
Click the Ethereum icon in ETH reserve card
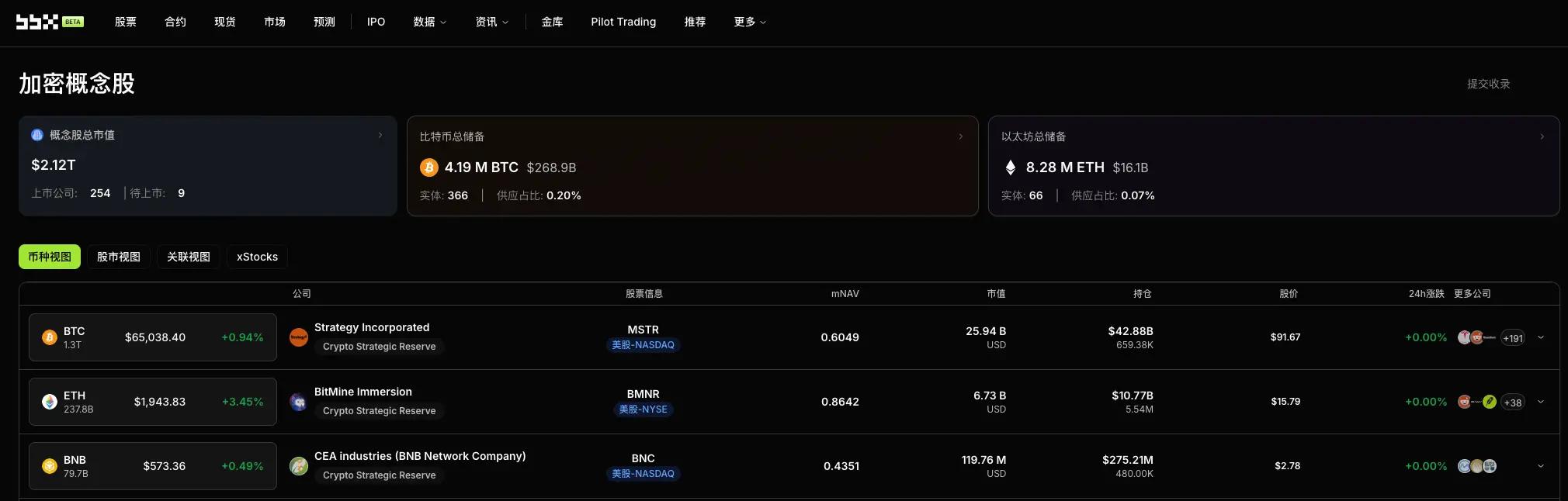point(1010,168)
